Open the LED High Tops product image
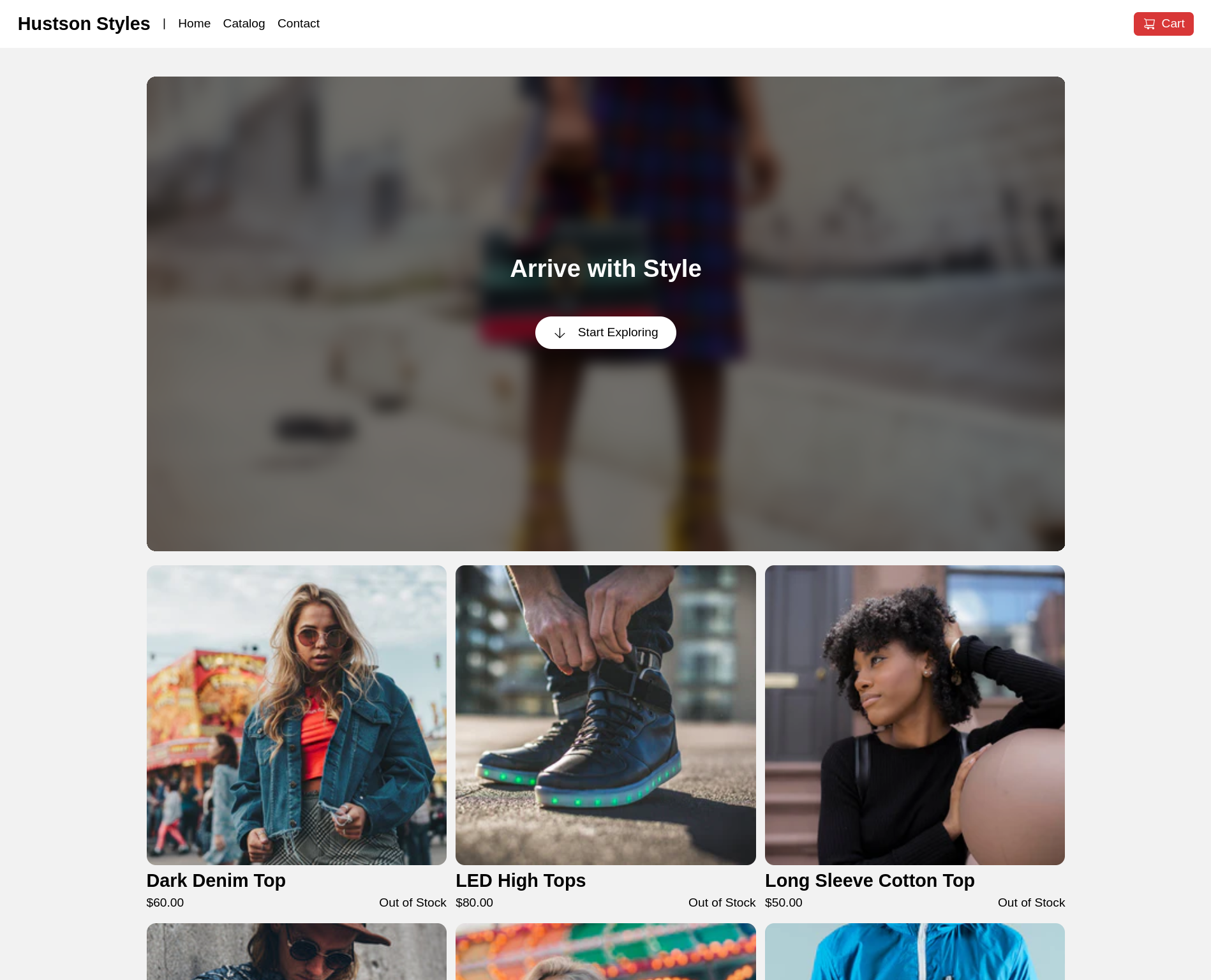The height and width of the screenshot is (980, 1211). [x=605, y=715]
